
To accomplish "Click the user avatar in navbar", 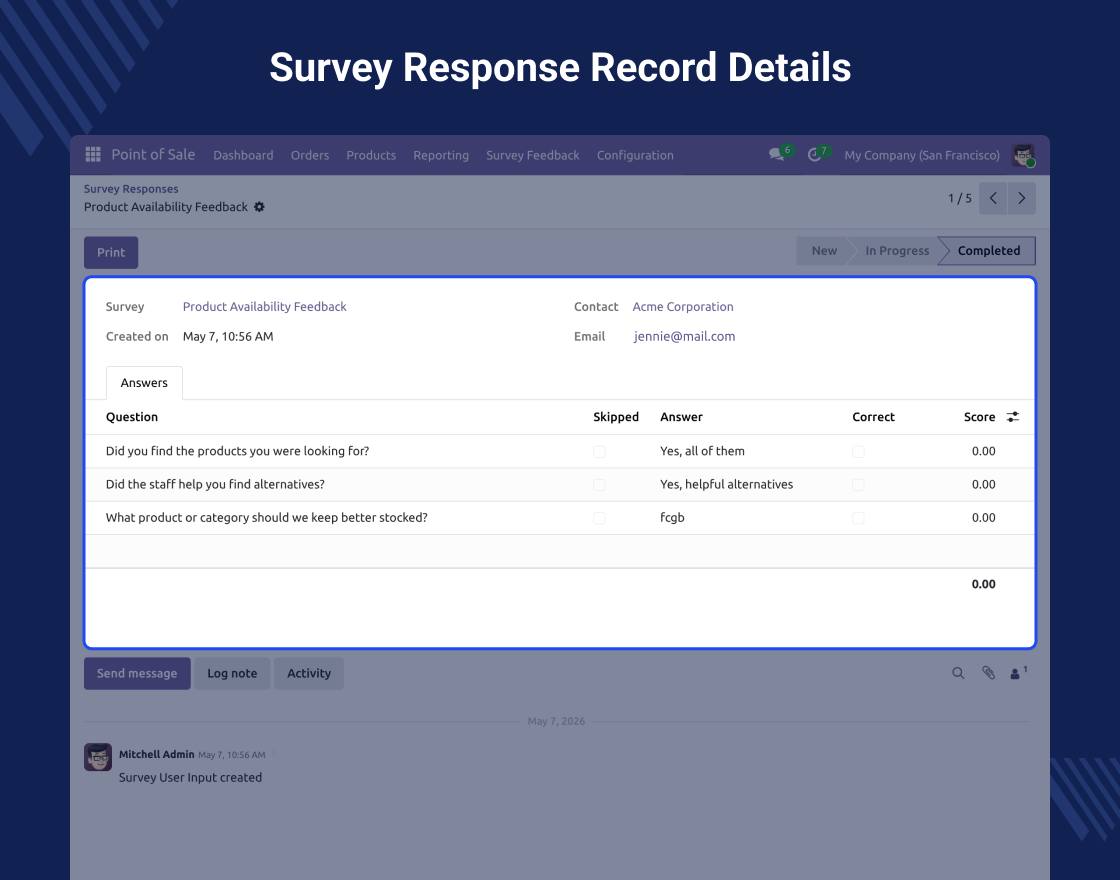I will point(1023,155).
